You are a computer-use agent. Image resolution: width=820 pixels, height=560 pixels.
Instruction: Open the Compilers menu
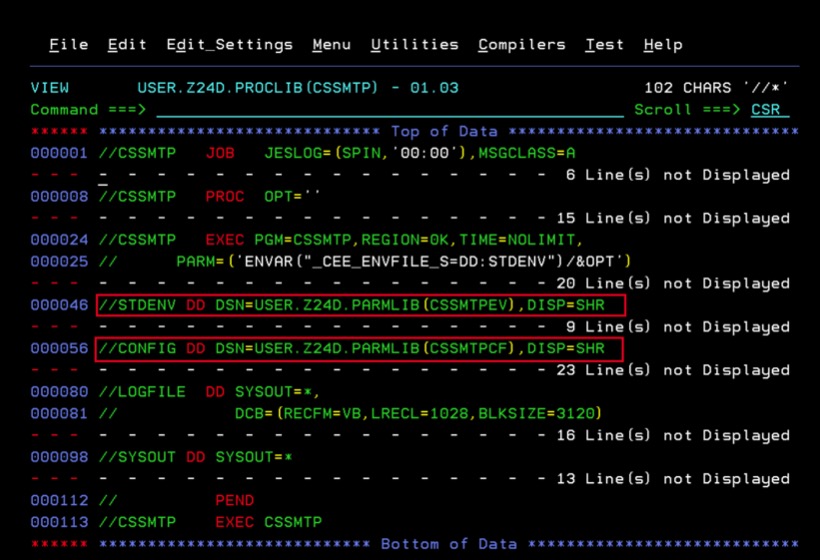point(522,45)
